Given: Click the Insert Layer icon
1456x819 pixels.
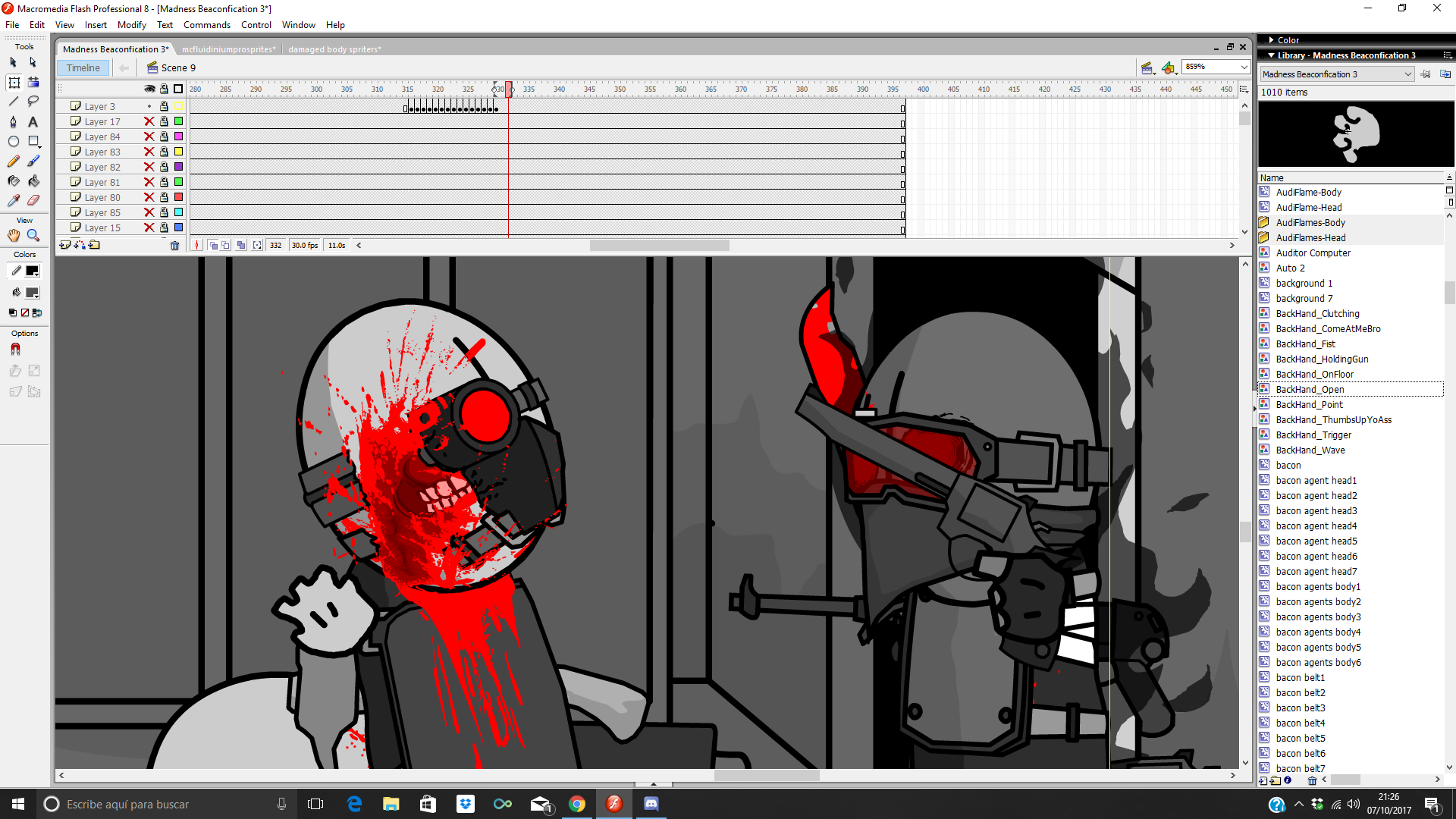Looking at the screenshot, I should click(65, 245).
